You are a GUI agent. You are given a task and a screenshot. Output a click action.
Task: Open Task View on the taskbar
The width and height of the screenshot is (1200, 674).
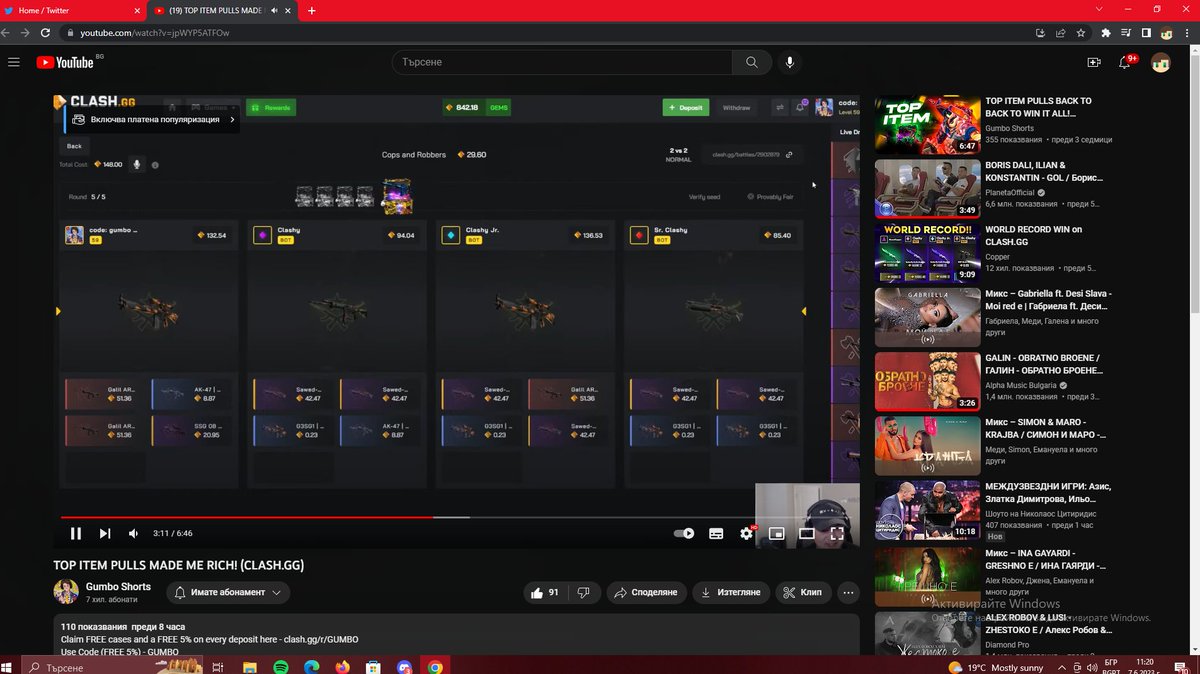(x=220, y=666)
